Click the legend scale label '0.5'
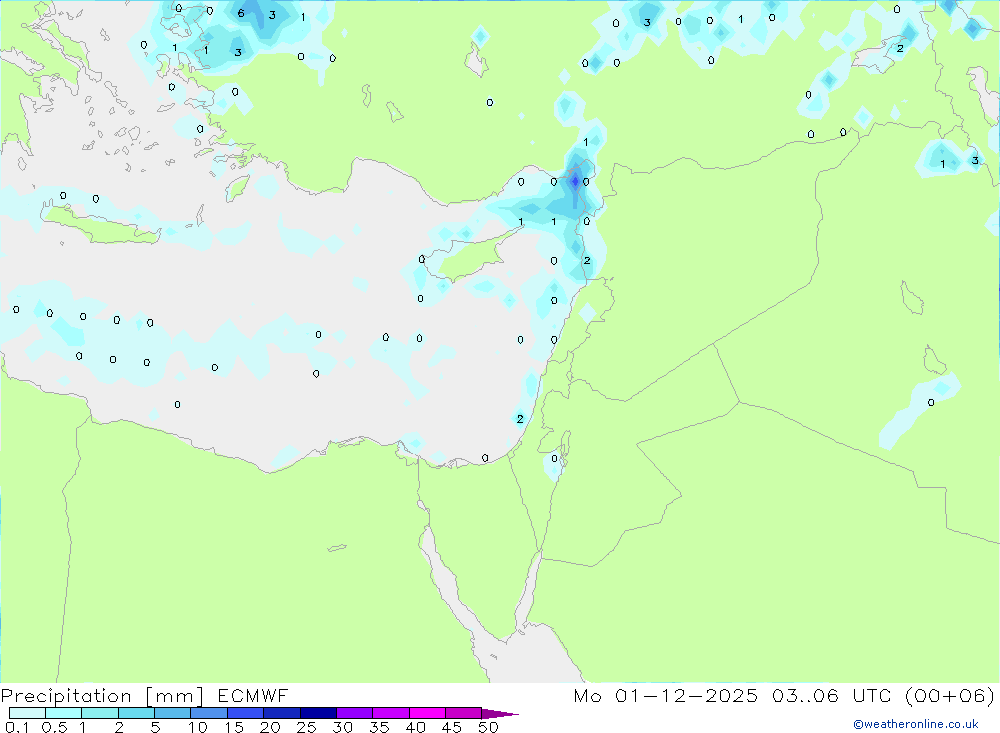The height and width of the screenshot is (733, 1000). click(54, 727)
